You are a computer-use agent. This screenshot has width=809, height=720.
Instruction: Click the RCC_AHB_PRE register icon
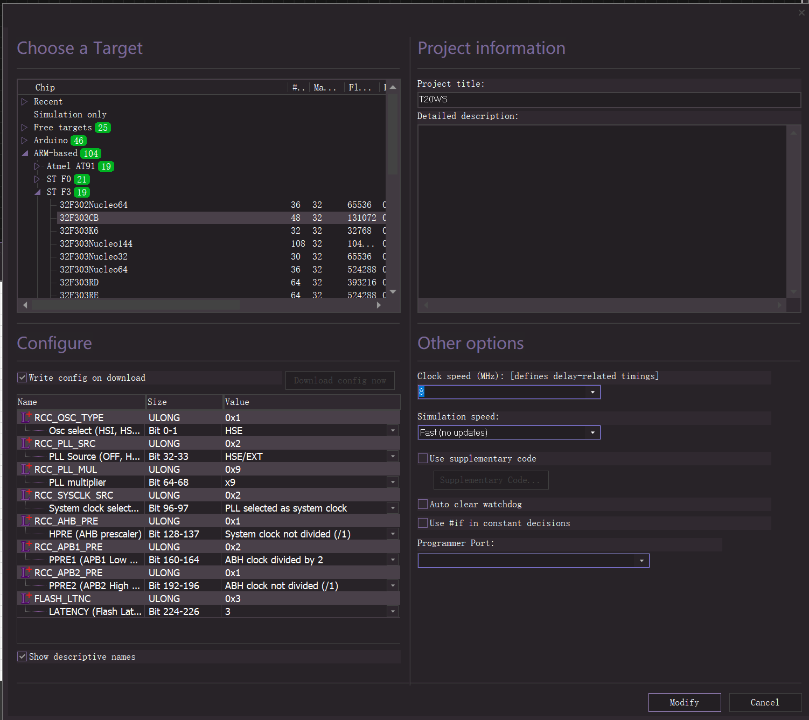(x=26, y=521)
